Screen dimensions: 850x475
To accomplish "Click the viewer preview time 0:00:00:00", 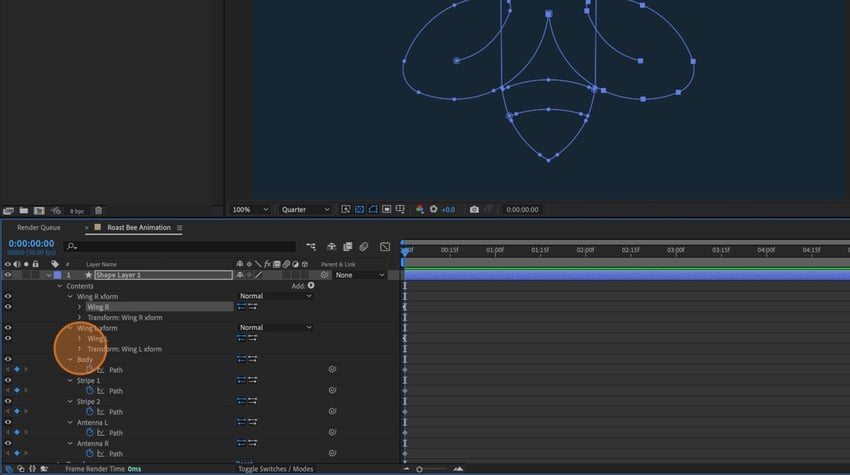I will point(522,209).
